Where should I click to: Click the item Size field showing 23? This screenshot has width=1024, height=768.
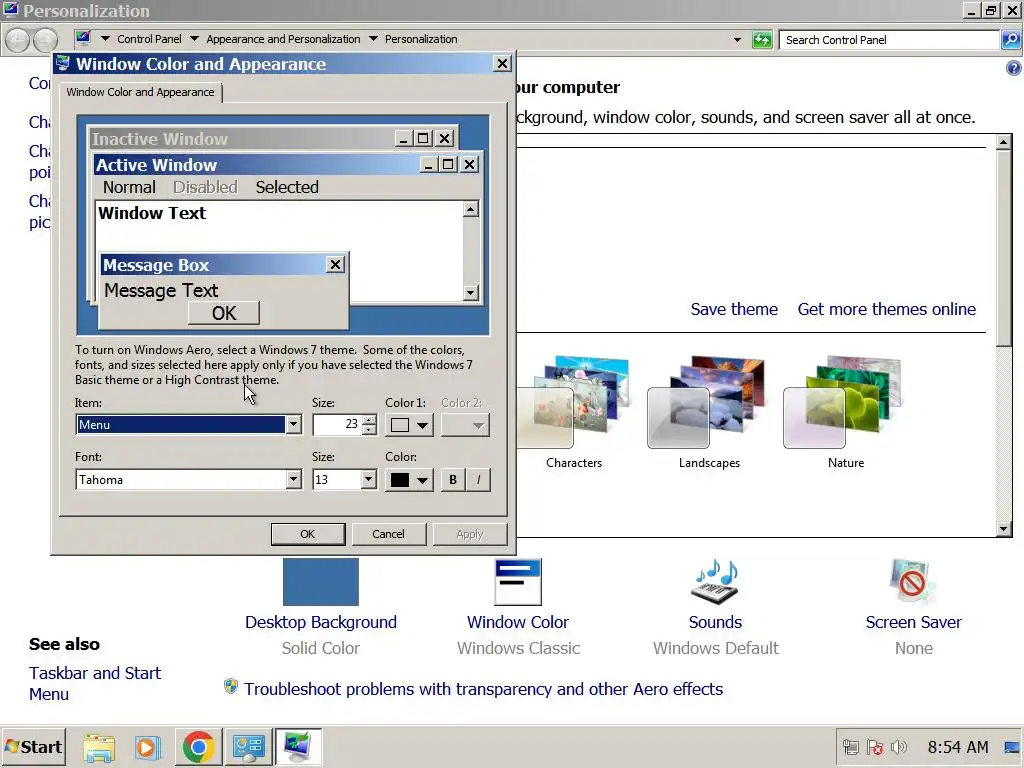pos(337,424)
